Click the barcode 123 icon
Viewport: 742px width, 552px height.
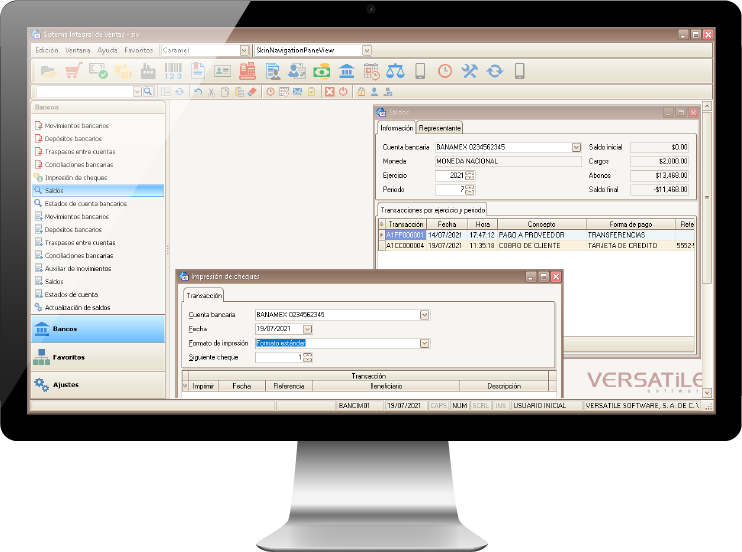(173, 71)
